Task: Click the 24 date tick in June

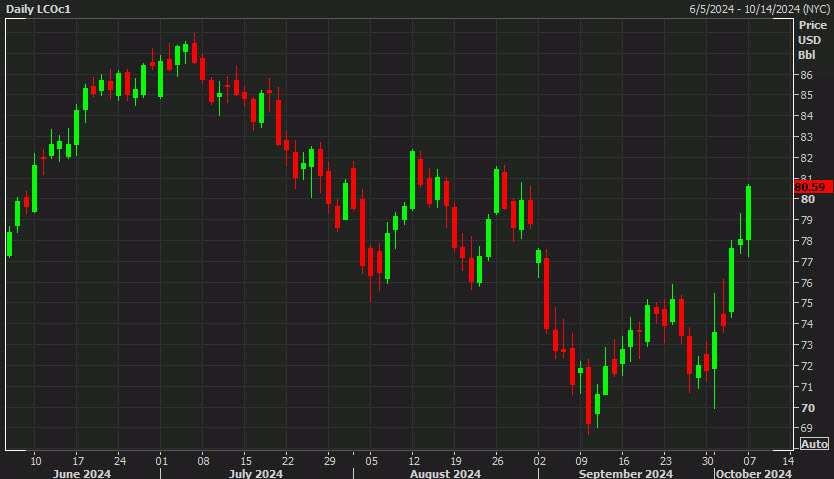Action: [120, 461]
